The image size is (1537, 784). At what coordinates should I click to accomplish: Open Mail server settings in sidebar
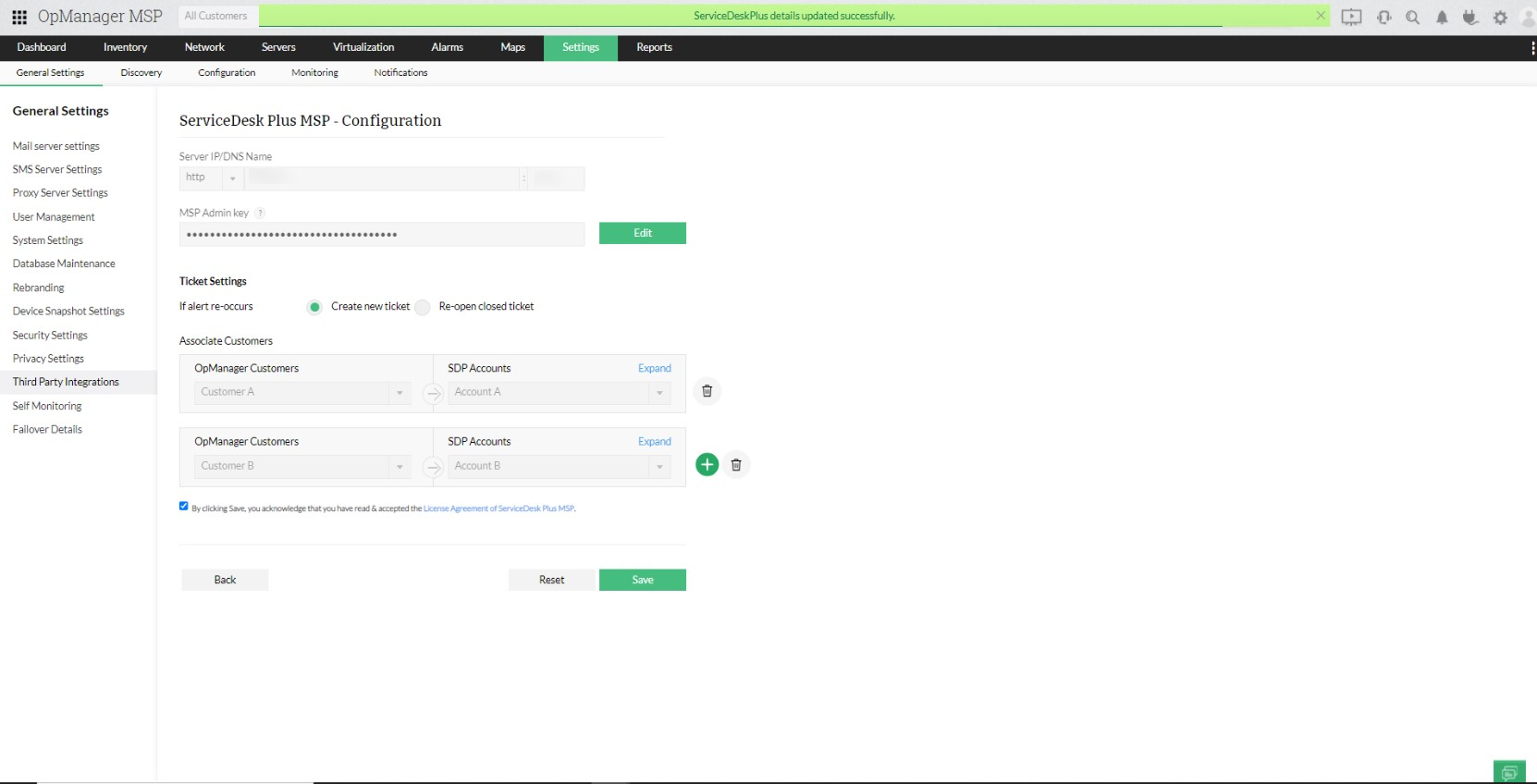coord(56,146)
